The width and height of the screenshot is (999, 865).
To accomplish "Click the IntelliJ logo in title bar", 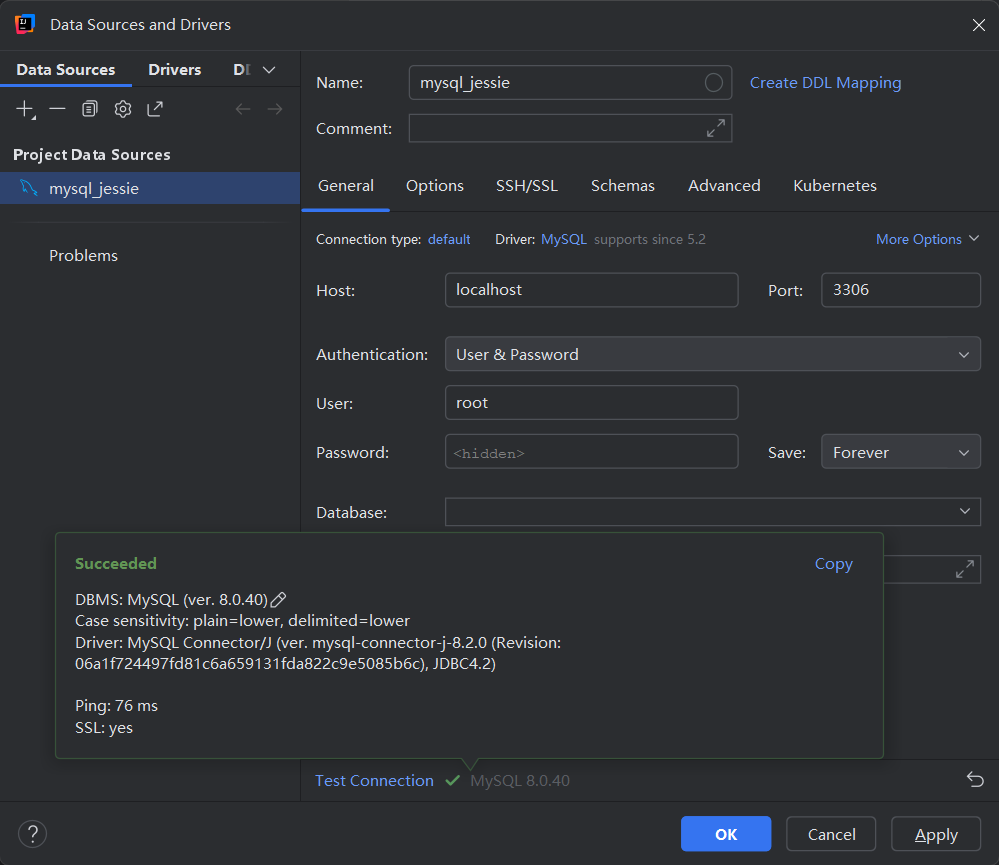I will pos(24,24).
